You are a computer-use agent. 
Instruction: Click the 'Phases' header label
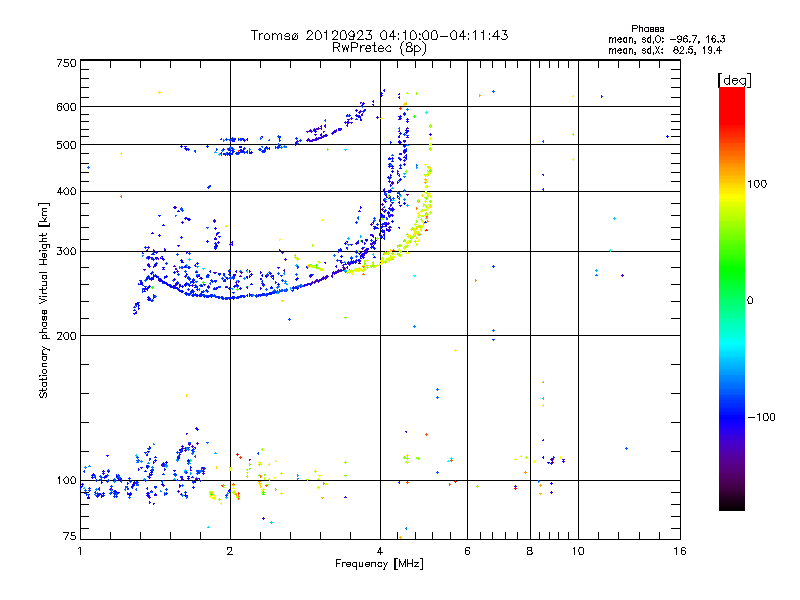647,29
